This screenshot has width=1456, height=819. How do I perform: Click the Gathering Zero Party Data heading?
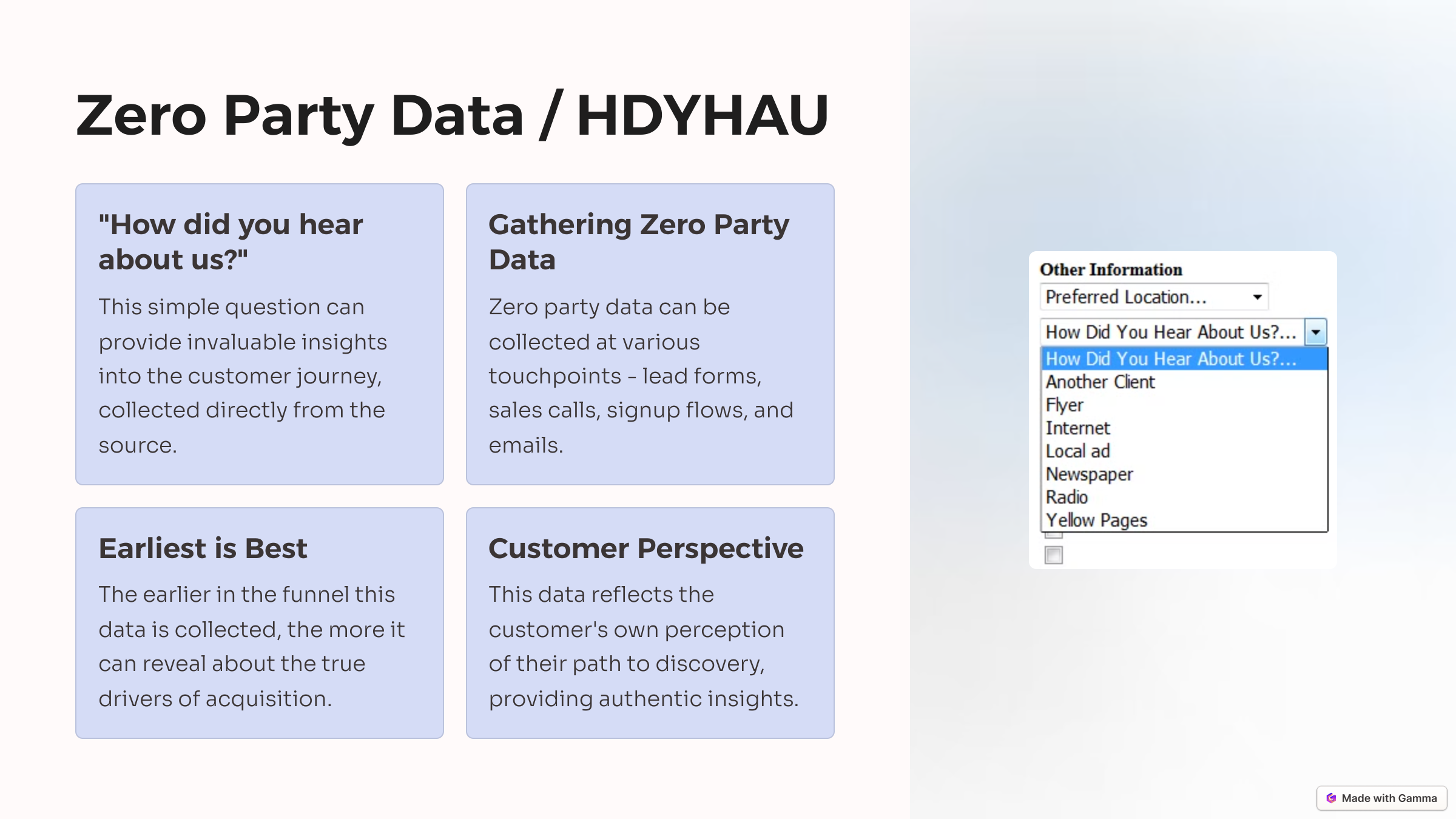pyautogui.click(x=639, y=241)
